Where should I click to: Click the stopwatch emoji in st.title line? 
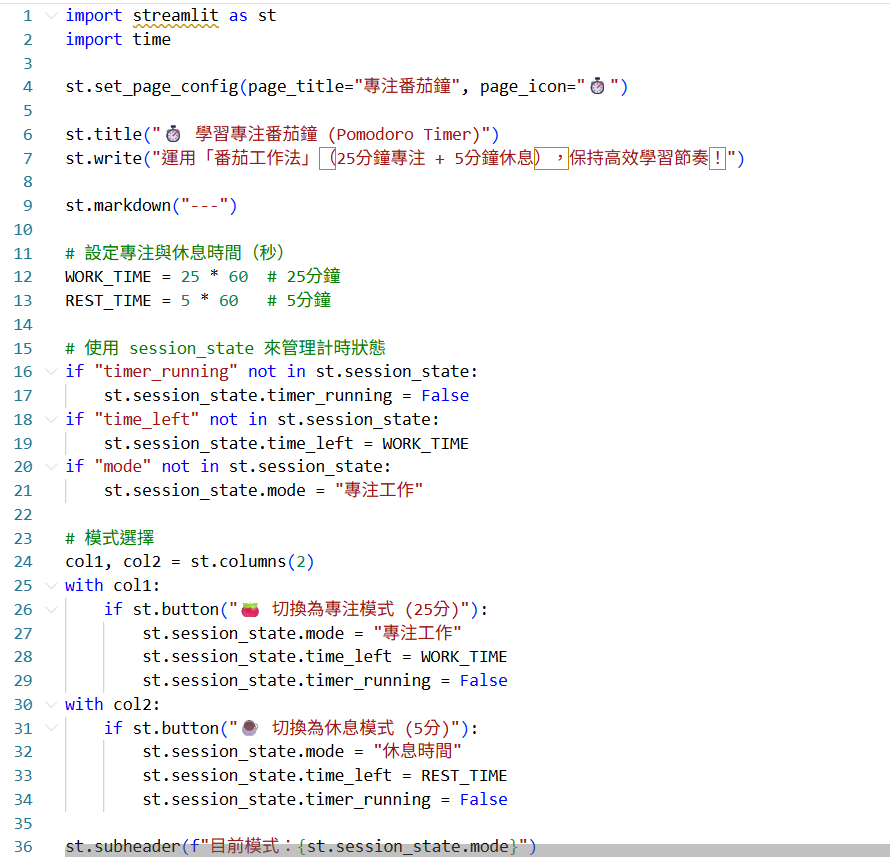click(173, 135)
